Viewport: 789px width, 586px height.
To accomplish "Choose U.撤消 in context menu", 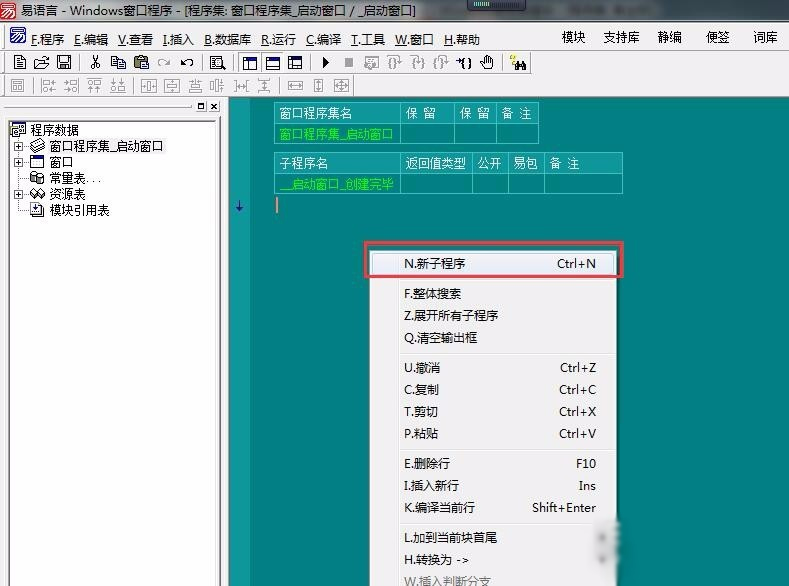I will click(493, 368).
